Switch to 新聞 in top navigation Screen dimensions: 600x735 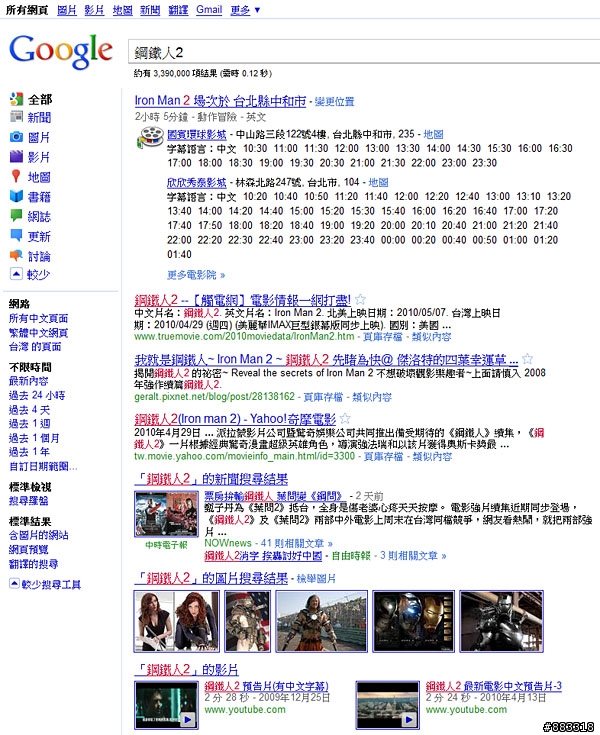click(150, 10)
